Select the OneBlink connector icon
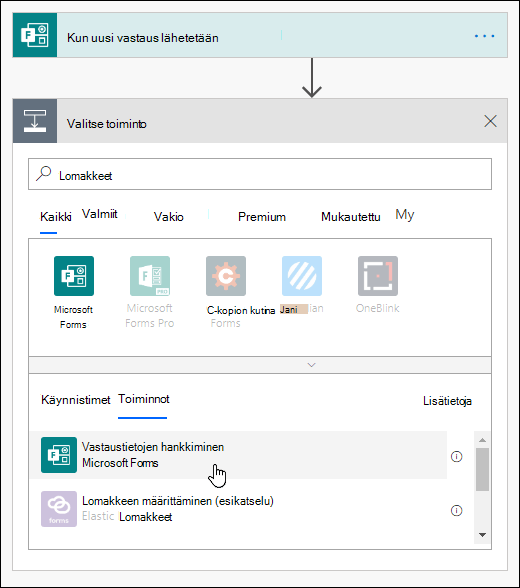This screenshot has width=520, height=588. 378,276
